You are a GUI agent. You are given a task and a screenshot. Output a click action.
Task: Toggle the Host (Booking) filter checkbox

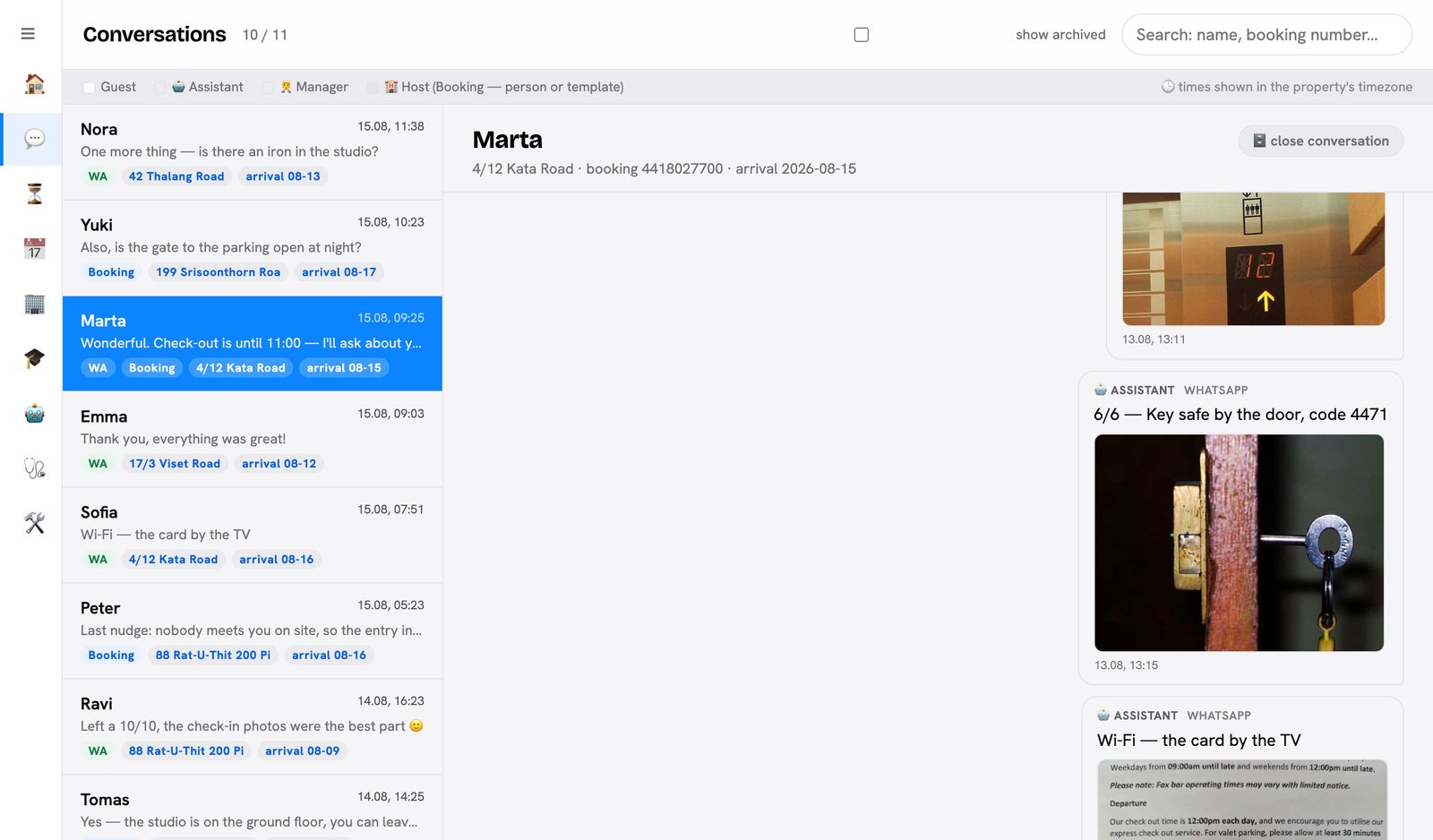(x=373, y=87)
